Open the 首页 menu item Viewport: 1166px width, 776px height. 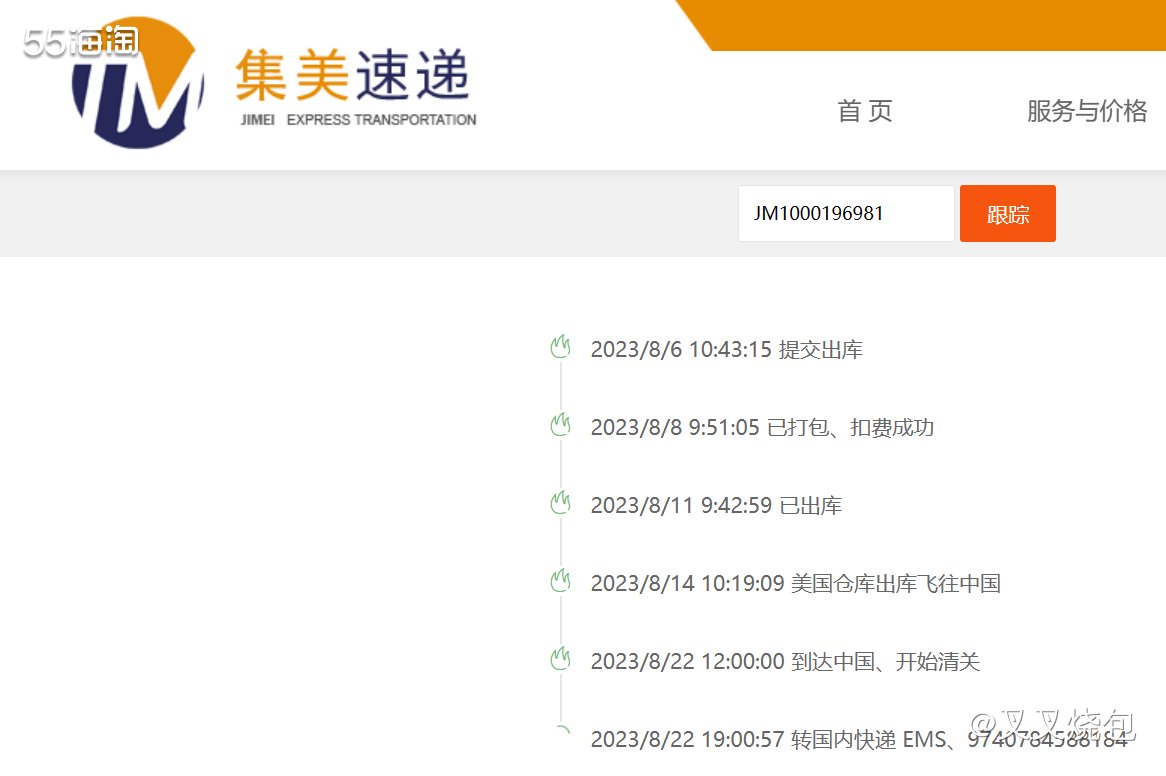pos(863,111)
